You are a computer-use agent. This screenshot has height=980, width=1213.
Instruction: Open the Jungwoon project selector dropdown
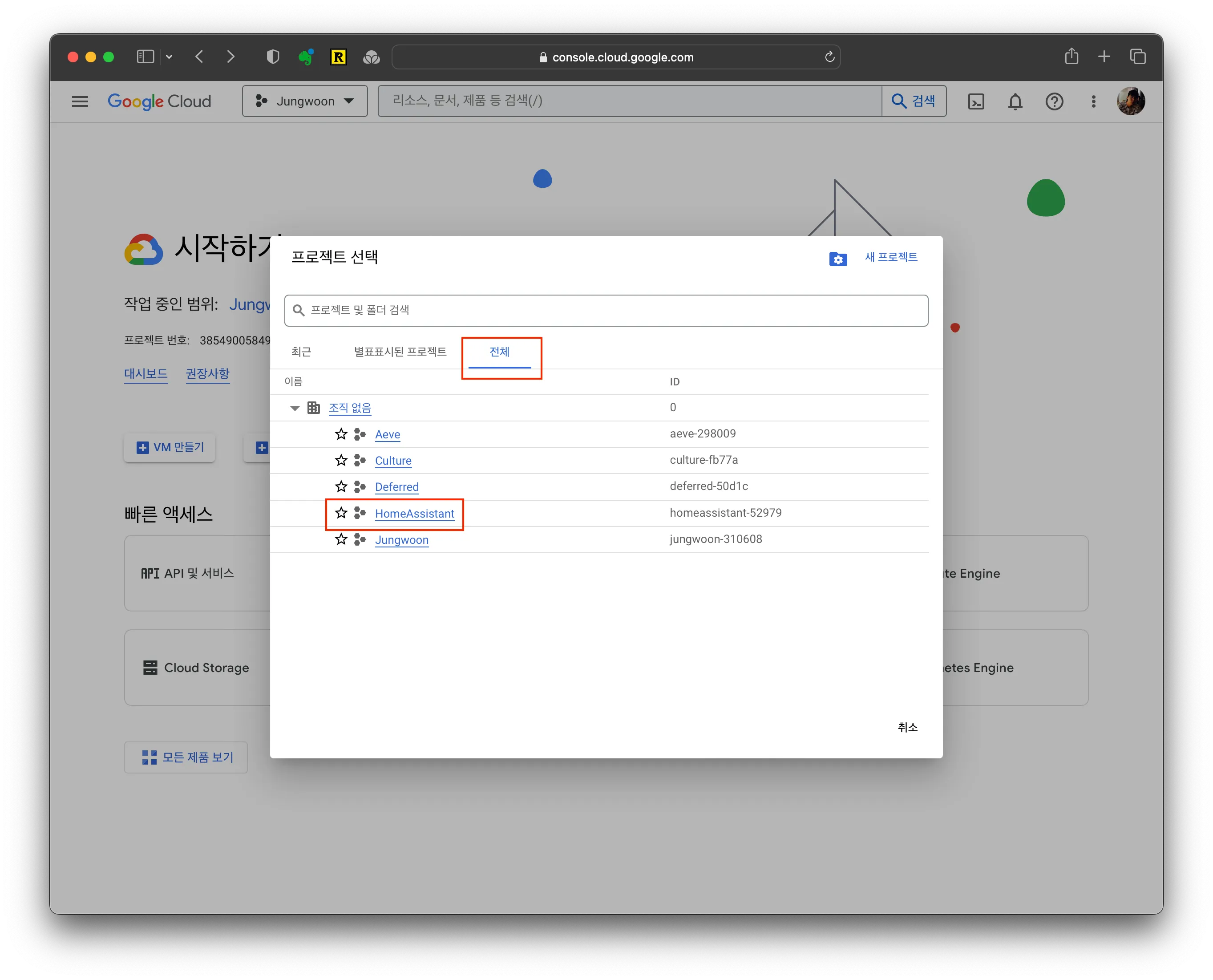pyautogui.click(x=305, y=101)
